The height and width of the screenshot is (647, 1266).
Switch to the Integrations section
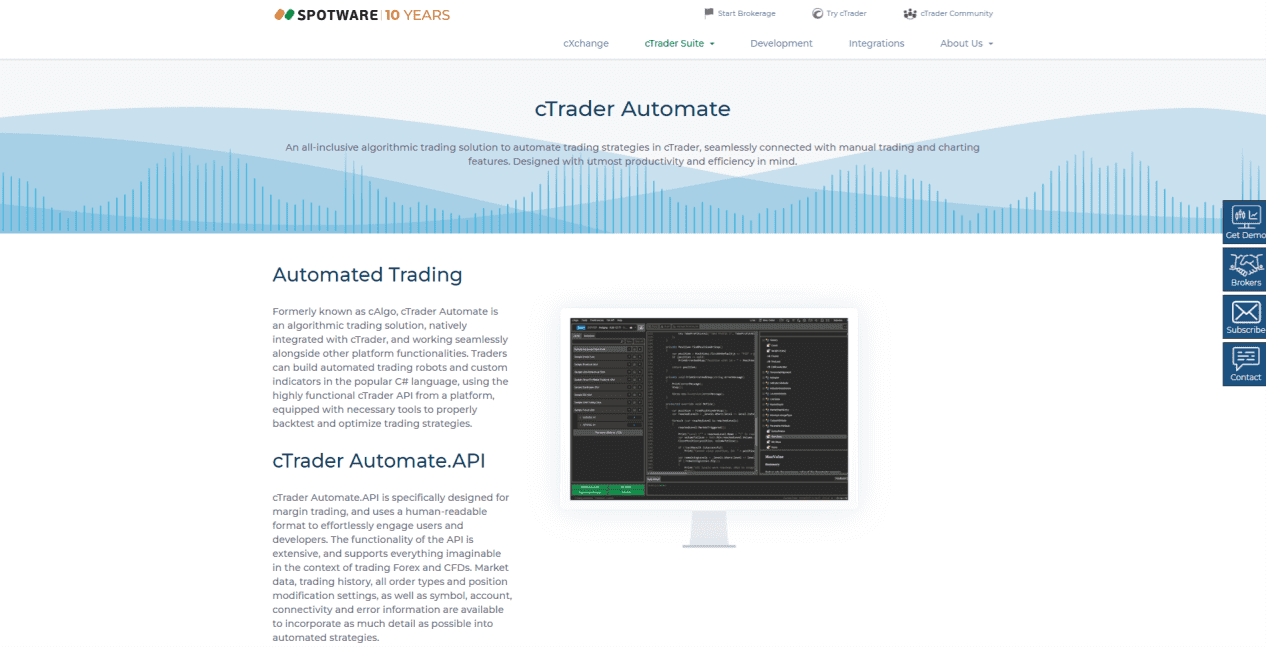pos(876,43)
